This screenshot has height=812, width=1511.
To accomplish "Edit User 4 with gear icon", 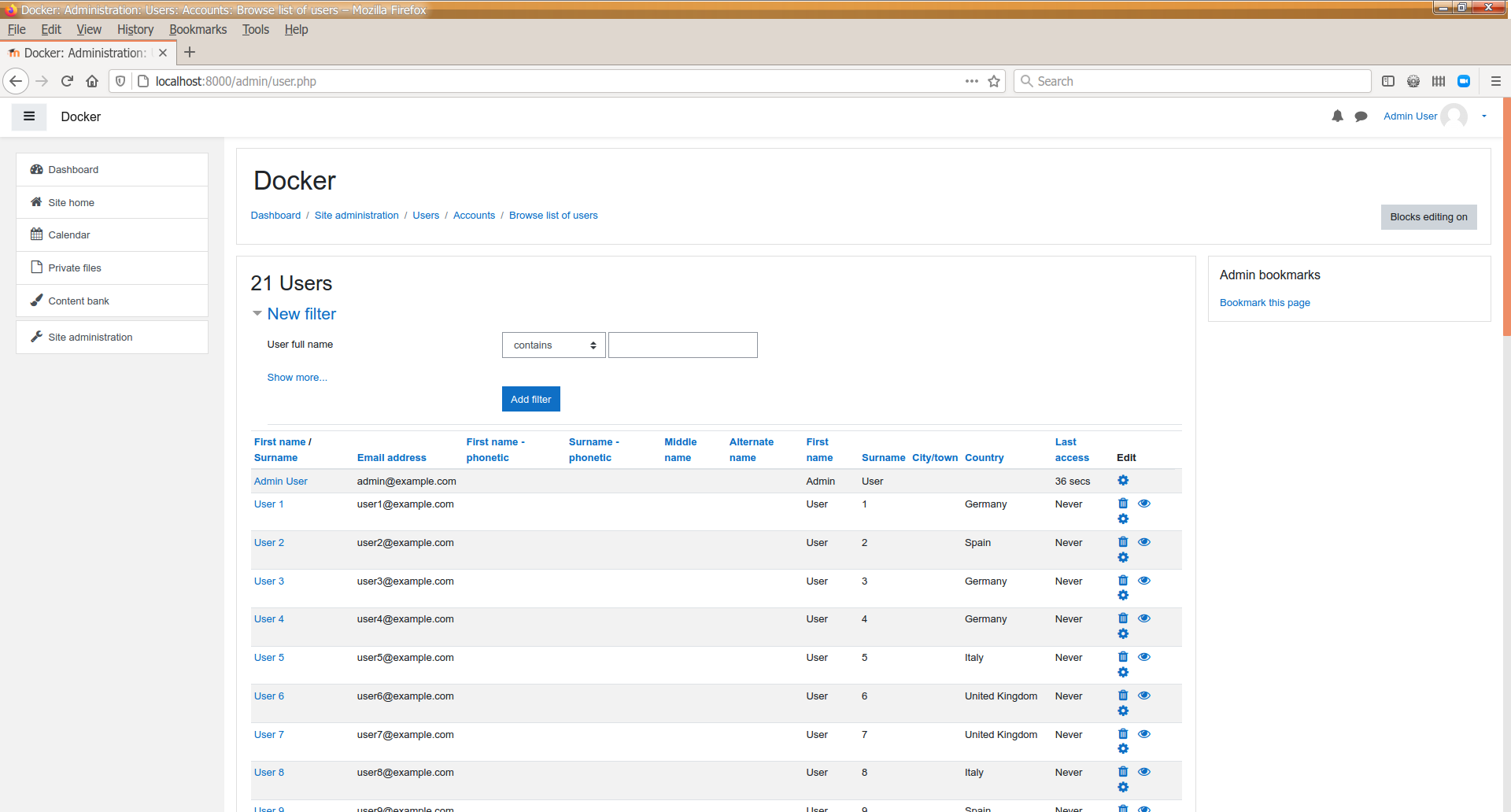I will point(1123,634).
